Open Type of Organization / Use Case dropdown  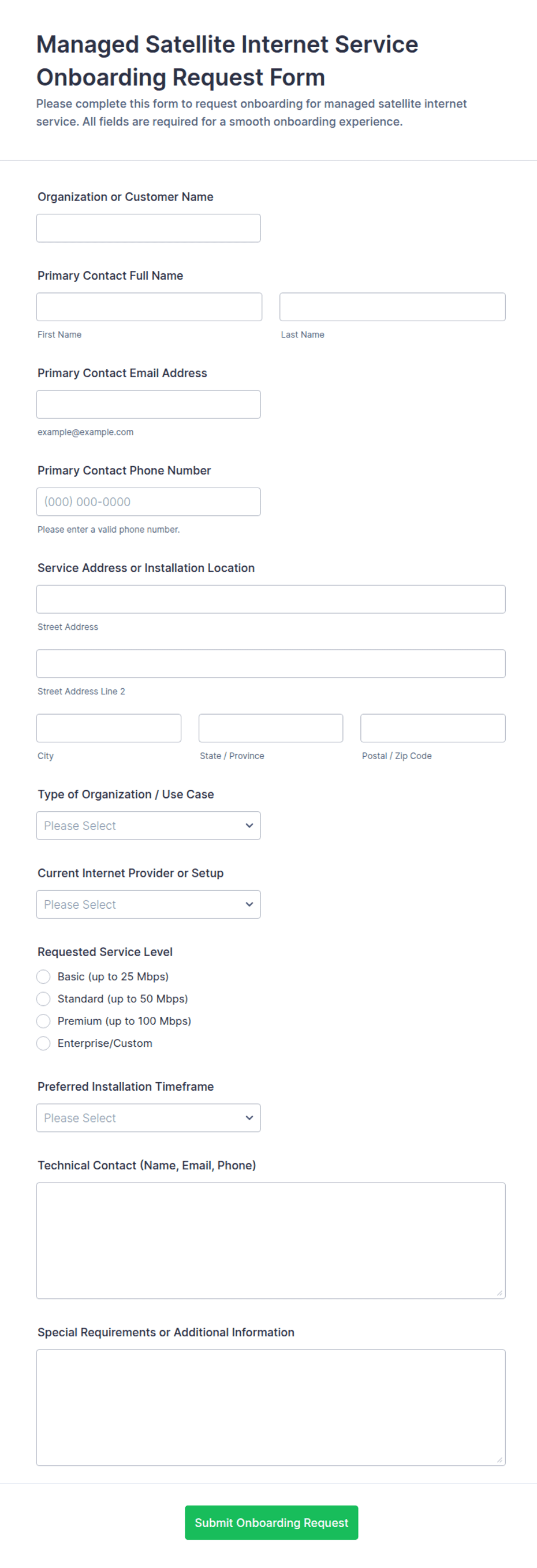[148, 826]
